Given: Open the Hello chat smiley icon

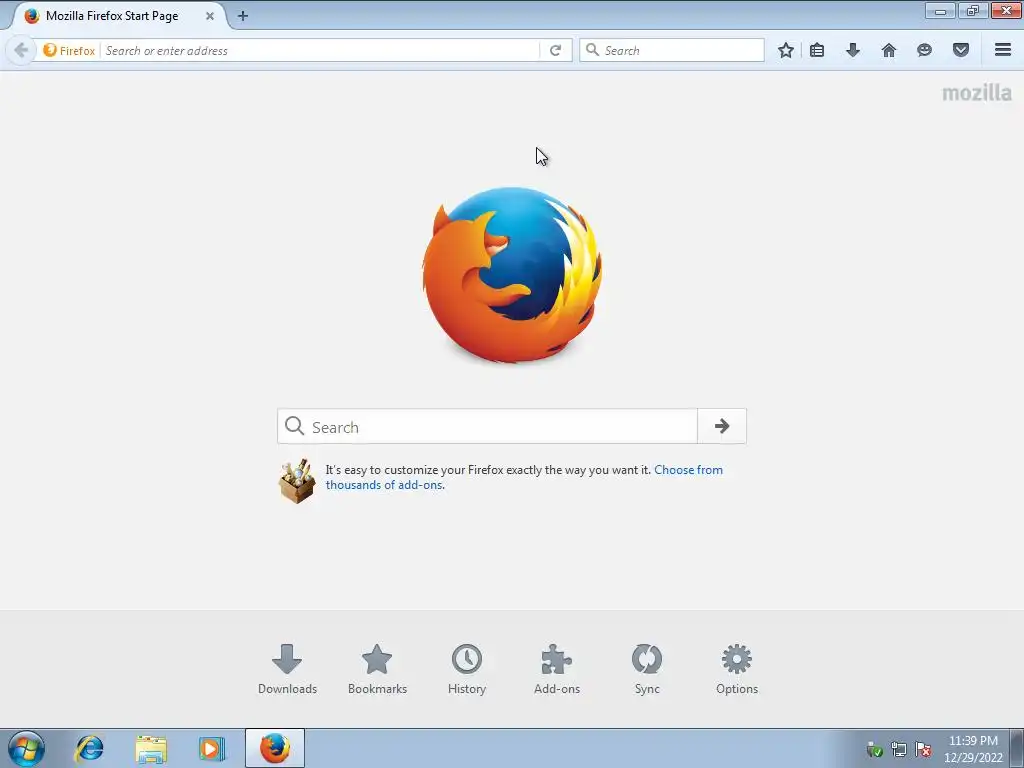Looking at the screenshot, I should pyautogui.click(x=924, y=50).
